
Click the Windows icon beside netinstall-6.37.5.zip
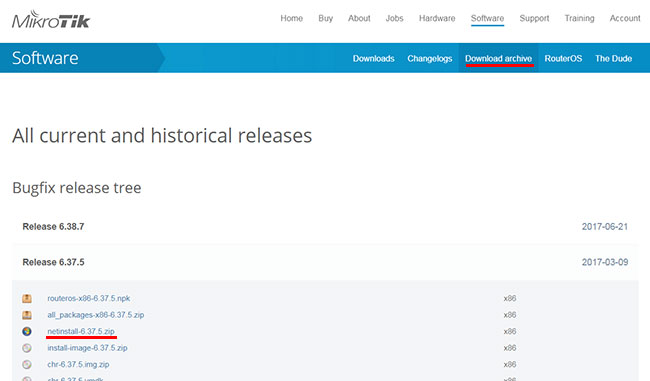point(27,331)
